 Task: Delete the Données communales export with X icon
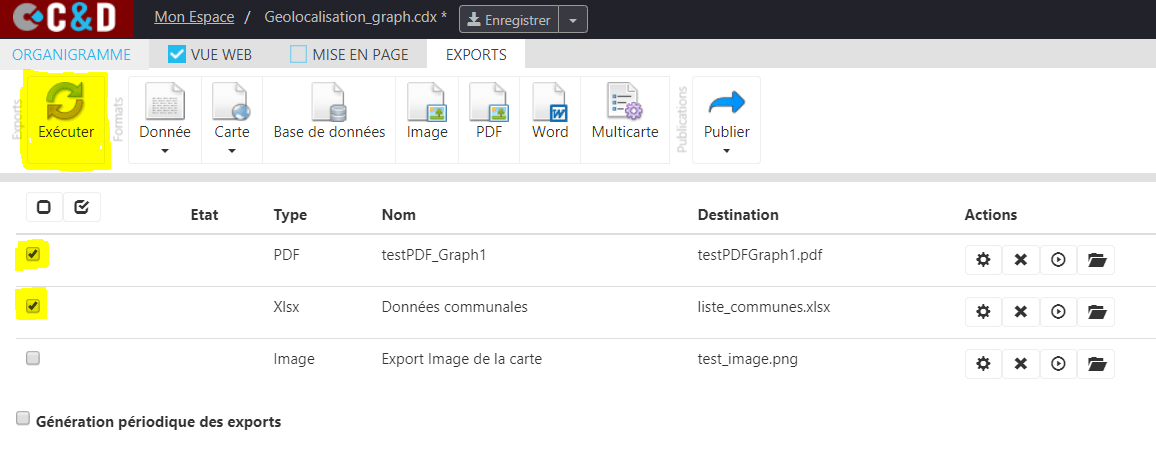pos(1020,312)
